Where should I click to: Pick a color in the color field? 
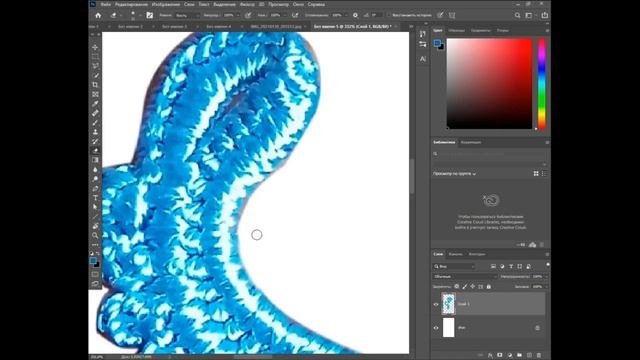click(489, 84)
